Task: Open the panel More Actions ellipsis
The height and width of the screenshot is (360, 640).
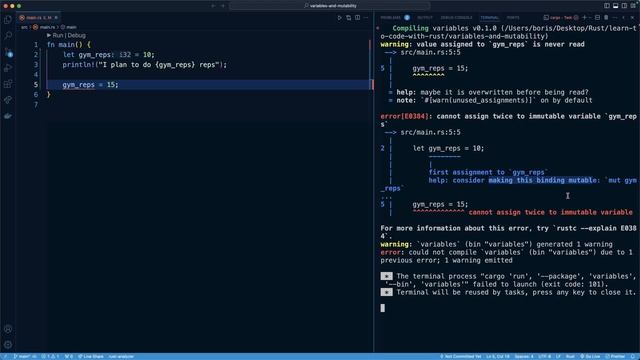Action: (x=615, y=18)
